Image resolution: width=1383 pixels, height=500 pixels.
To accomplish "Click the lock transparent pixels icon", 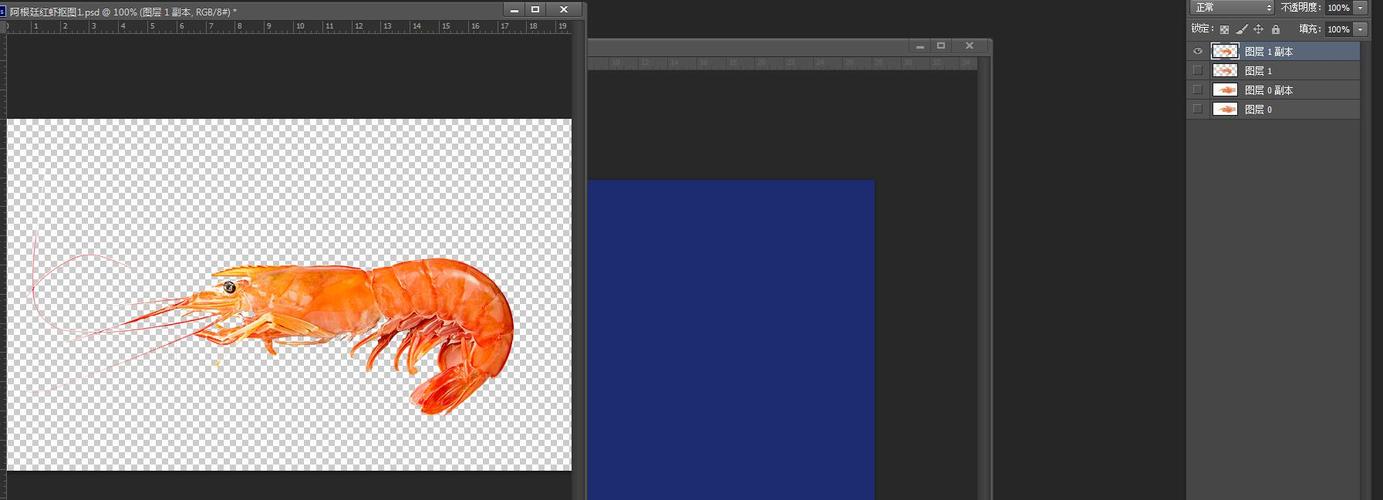I will click(1224, 30).
